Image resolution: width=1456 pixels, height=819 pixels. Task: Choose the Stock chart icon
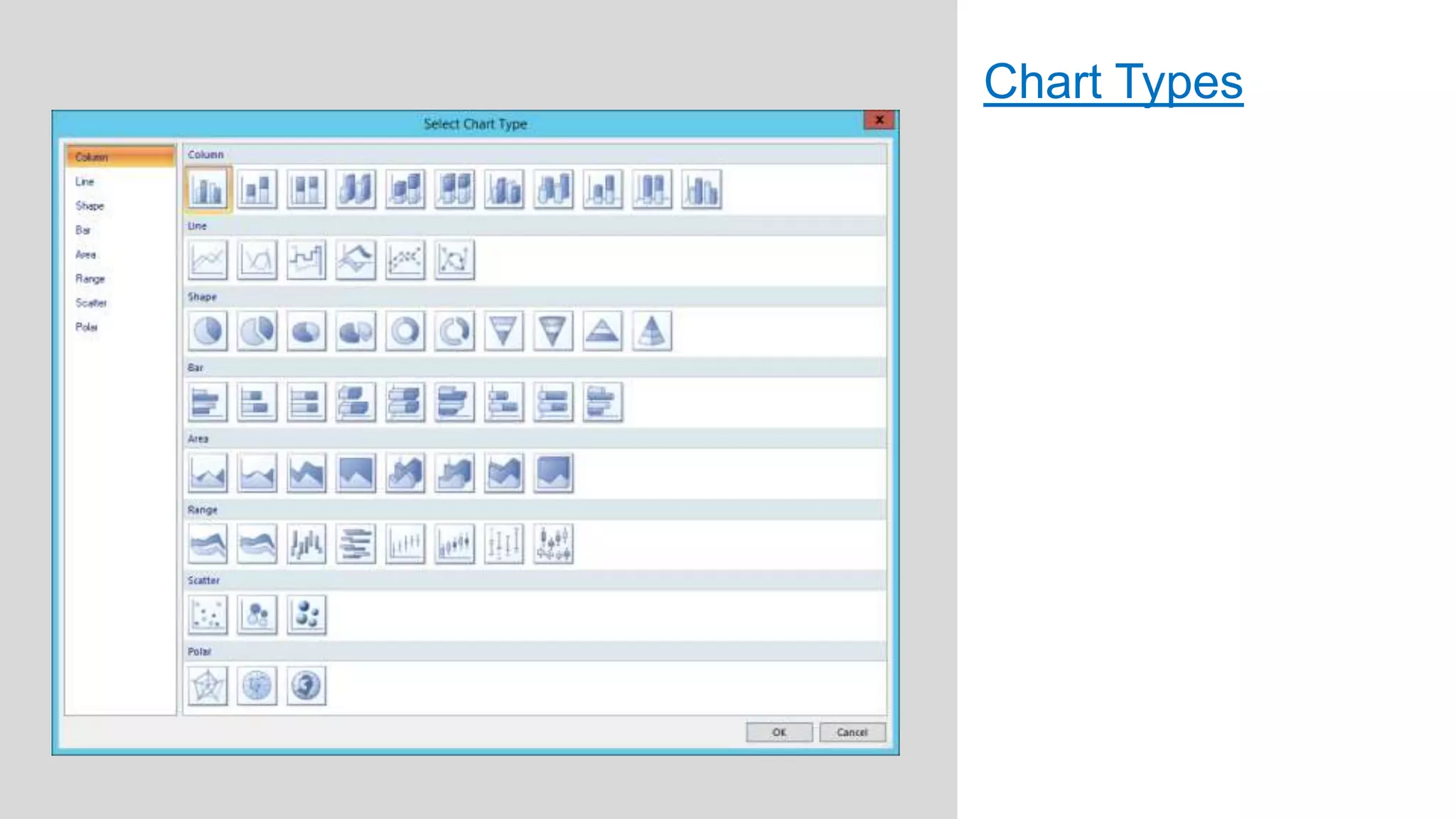coord(405,544)
